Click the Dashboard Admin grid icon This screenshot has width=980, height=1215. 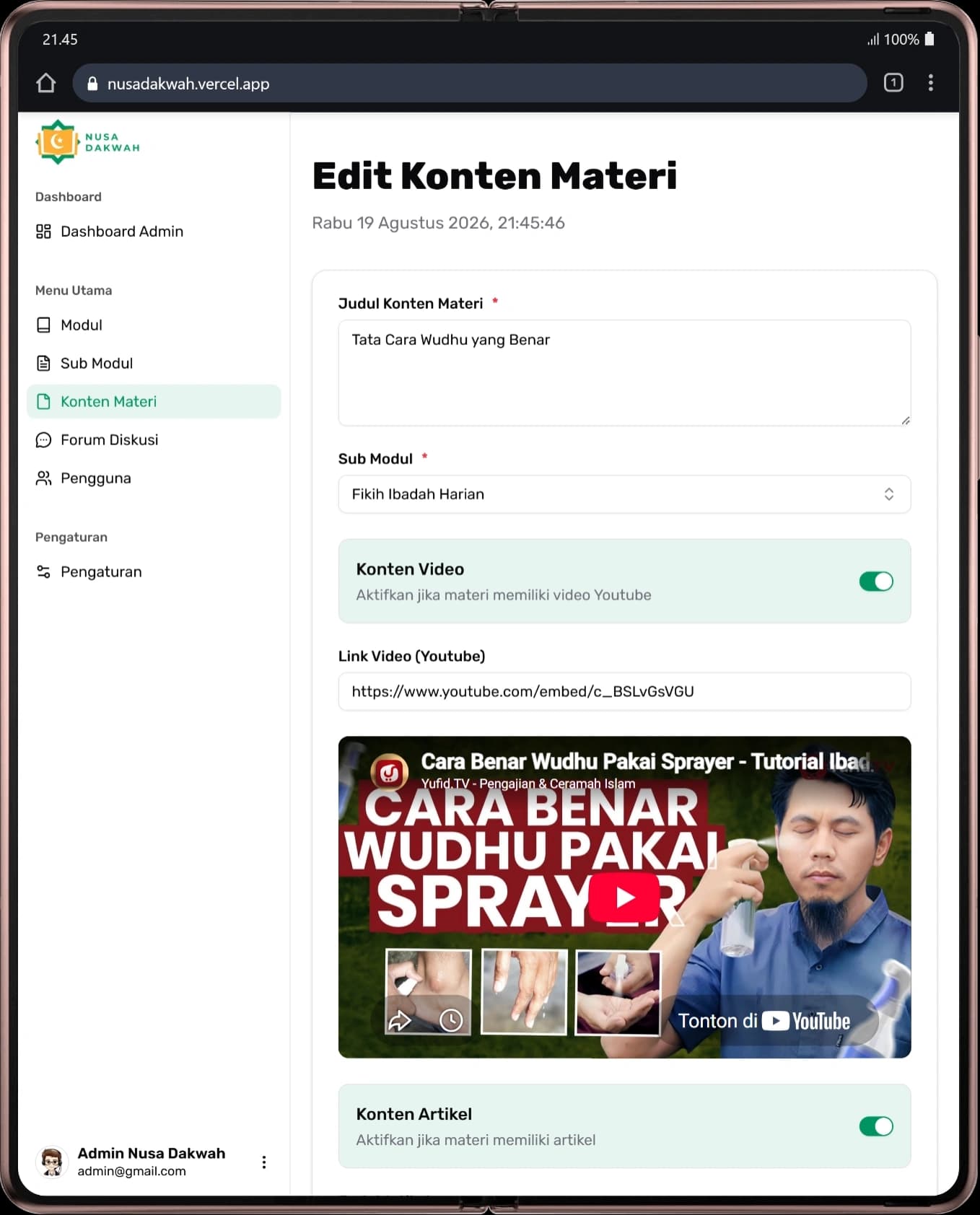click(x=43, y=232)
